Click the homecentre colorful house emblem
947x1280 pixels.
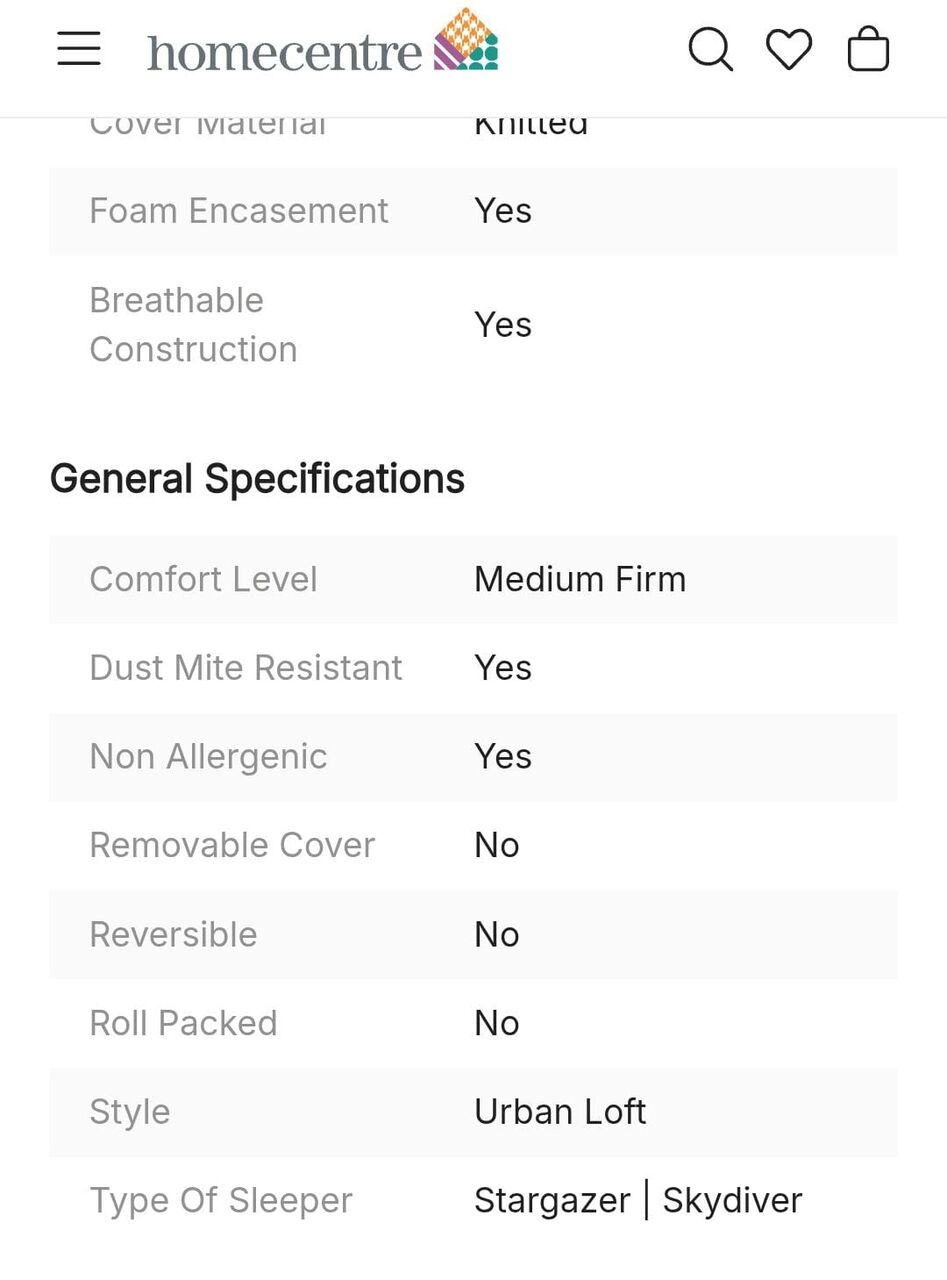point(465,39)
